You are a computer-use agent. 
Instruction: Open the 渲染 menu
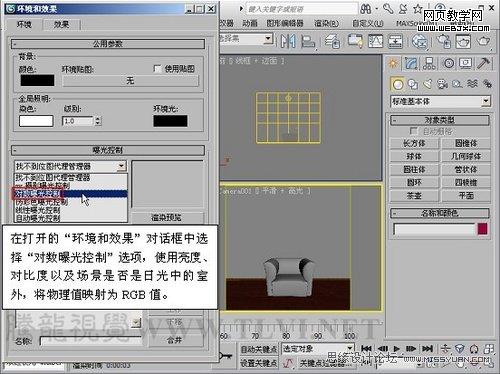click(x=326, y=23)
